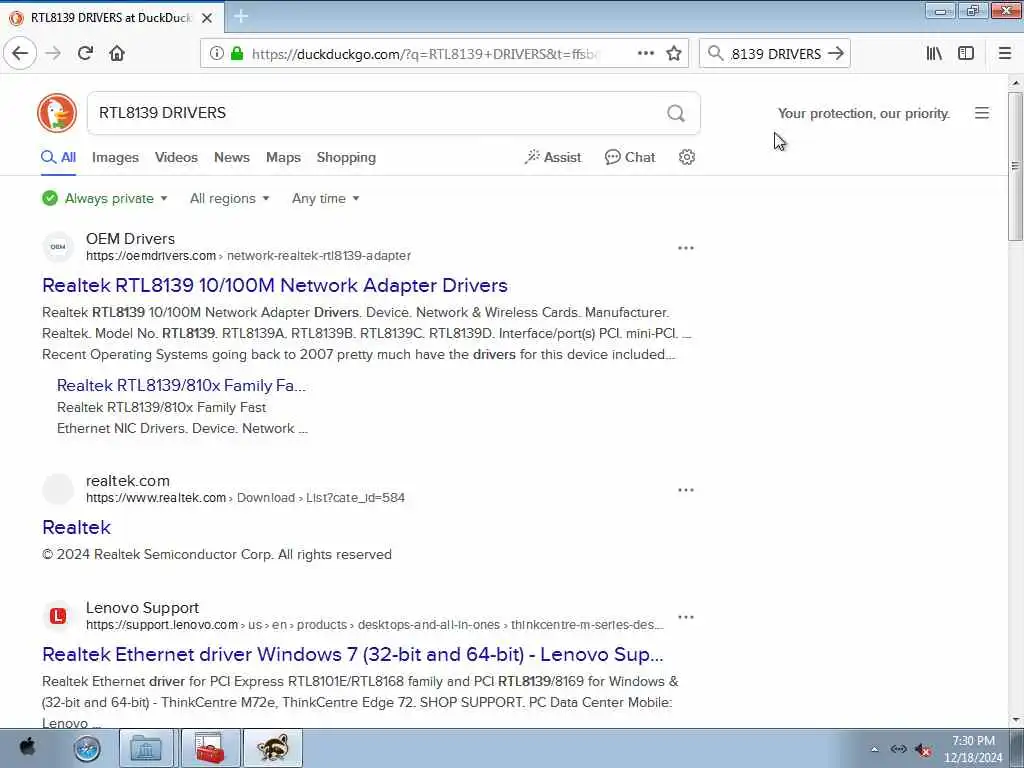This screenshot has height=768, width=1024.
Task: Open DuckDuckGo side menu beside protection text
Action: coord(982,113)
